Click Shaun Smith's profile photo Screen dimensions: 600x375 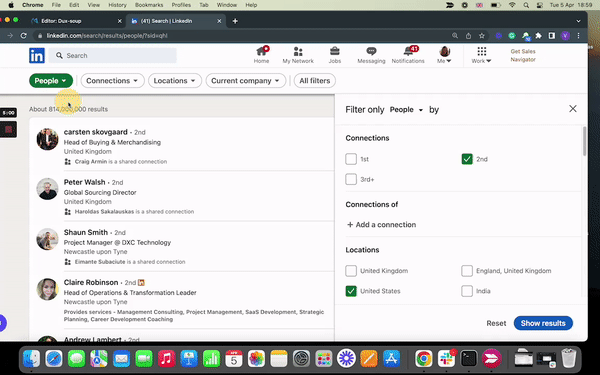click(x=47, y=239)
